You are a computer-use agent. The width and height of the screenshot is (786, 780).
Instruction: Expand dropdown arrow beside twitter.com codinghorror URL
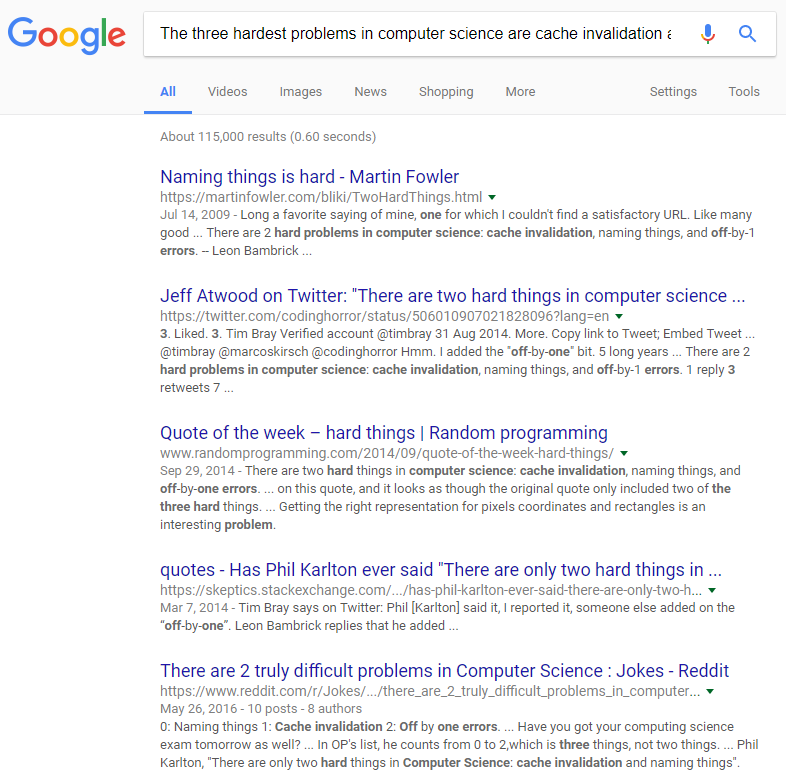(619, 316)
